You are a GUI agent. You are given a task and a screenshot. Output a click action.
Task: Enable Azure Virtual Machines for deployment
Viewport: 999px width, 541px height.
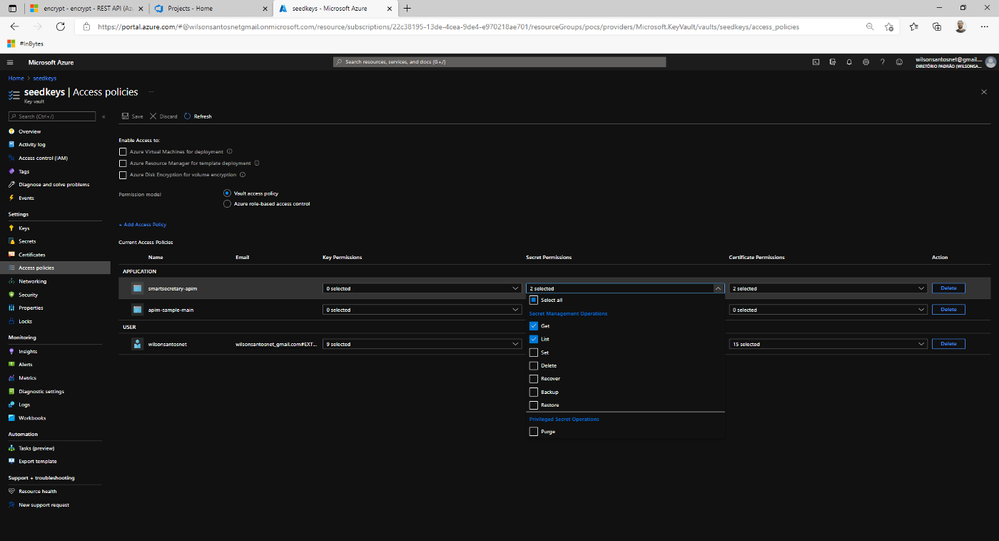[x=123, y=152]
